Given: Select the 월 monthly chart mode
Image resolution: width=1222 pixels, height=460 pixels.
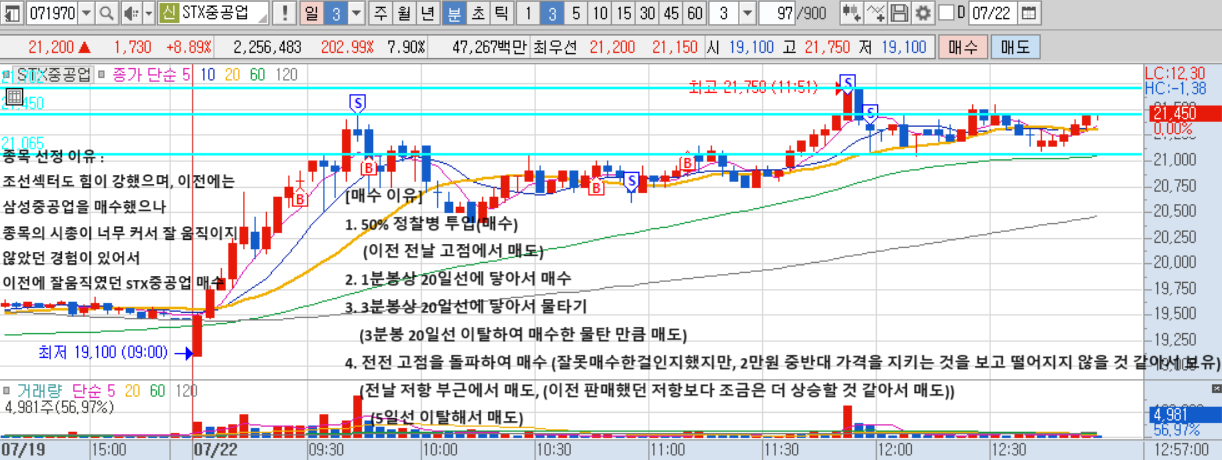Looking at the screenshot, I should click(404, 14).
